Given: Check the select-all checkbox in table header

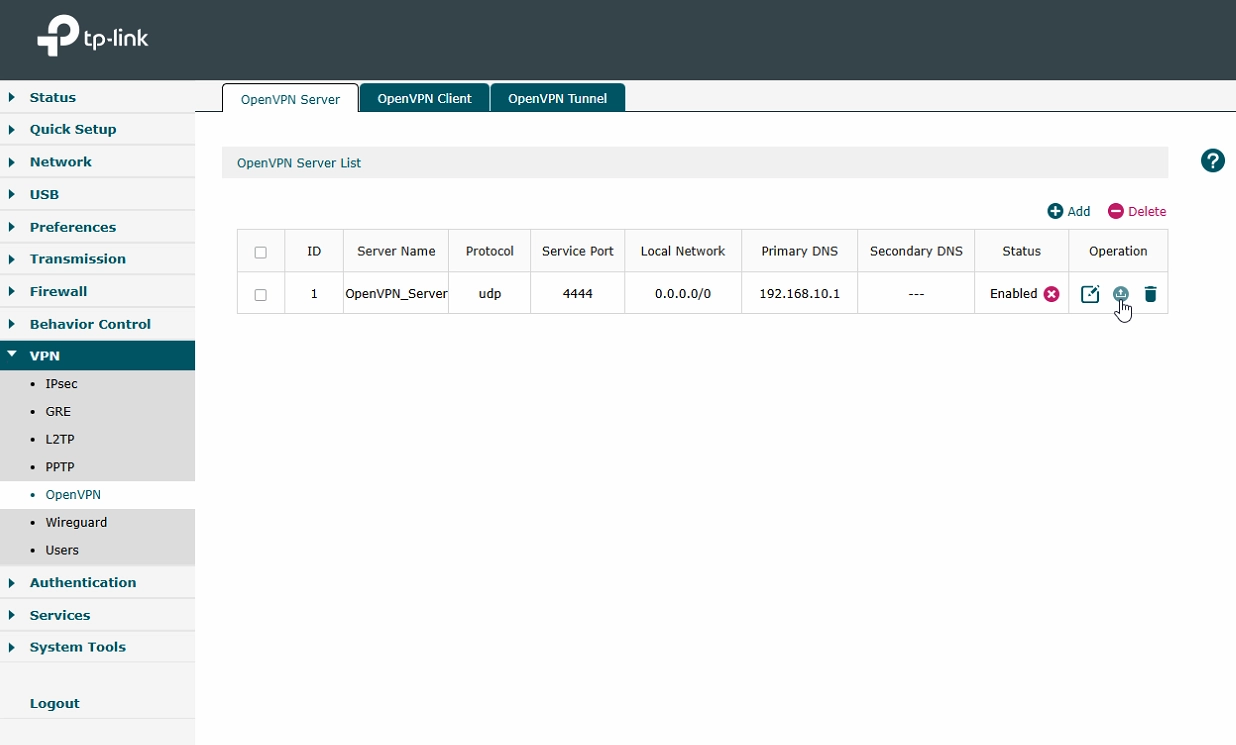Looking at the screenshot, I should pos(261,252).
